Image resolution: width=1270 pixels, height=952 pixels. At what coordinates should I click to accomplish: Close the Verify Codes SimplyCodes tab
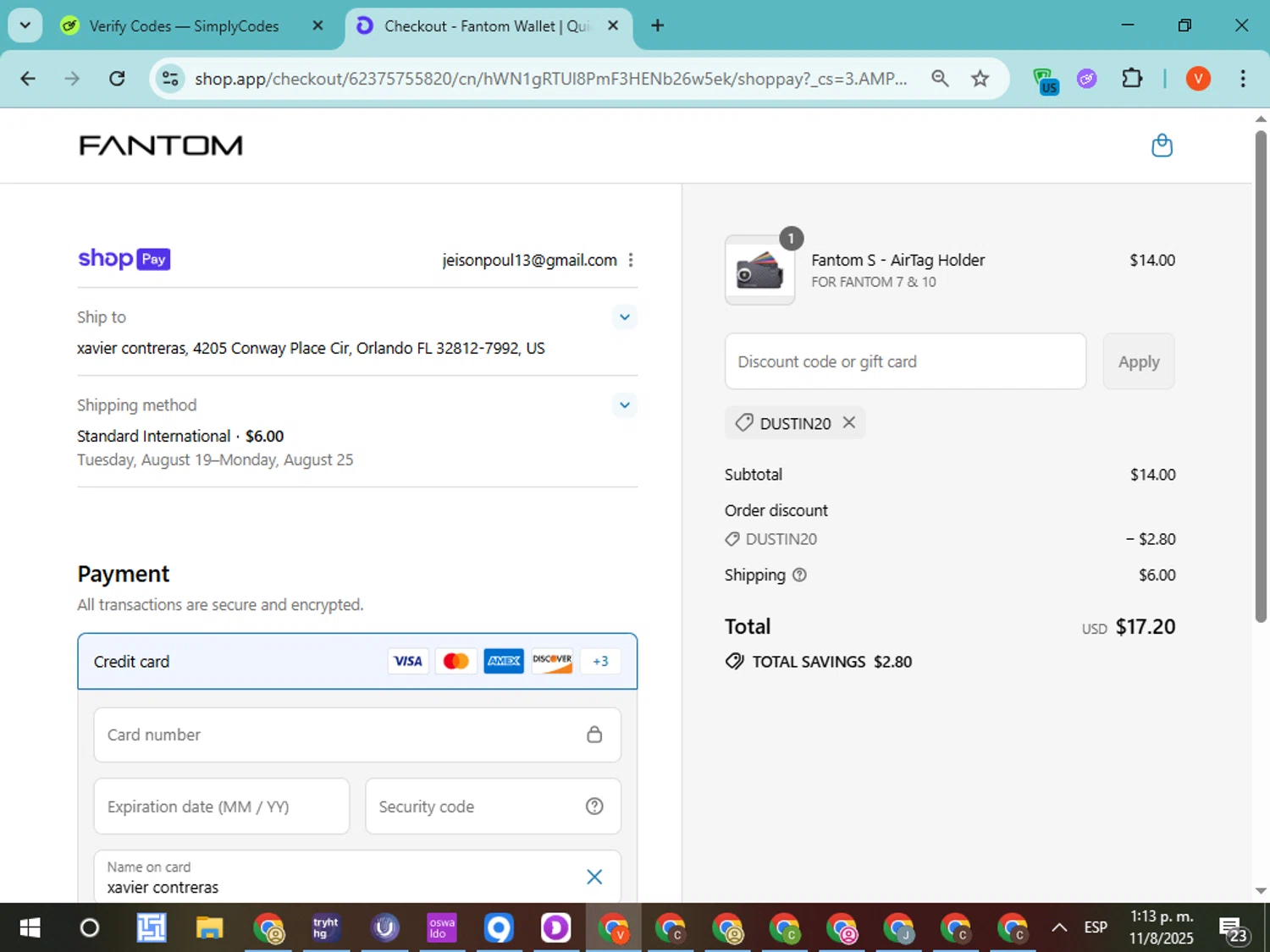317,25
